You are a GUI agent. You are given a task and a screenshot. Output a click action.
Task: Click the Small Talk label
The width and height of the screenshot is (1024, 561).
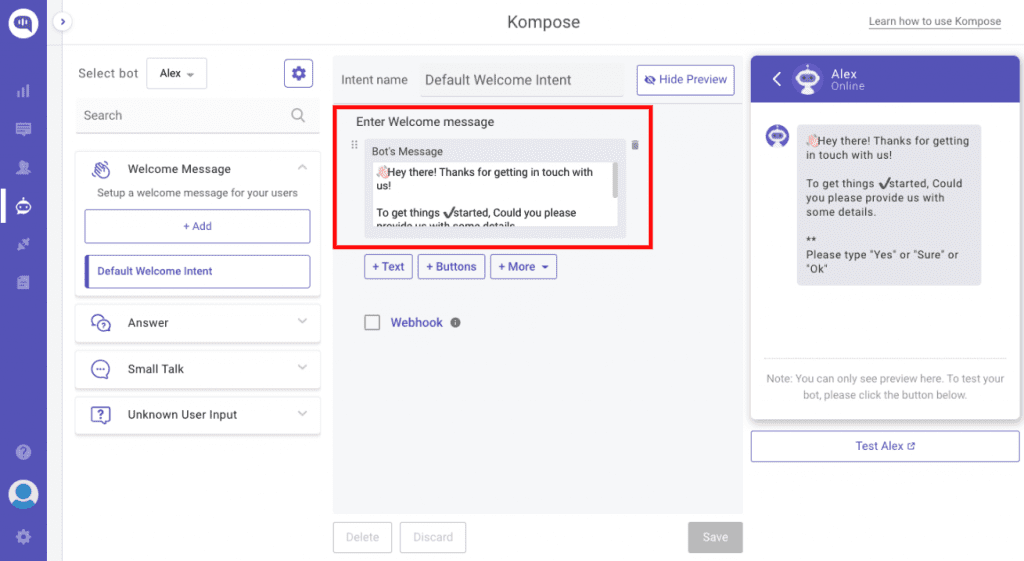point(155,369)
